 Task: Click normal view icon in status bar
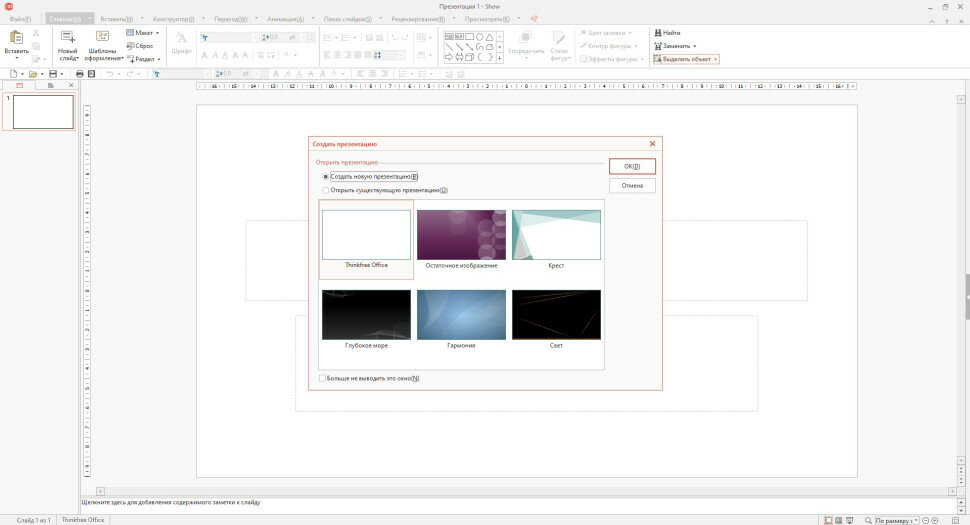click(x=828, y=521)
